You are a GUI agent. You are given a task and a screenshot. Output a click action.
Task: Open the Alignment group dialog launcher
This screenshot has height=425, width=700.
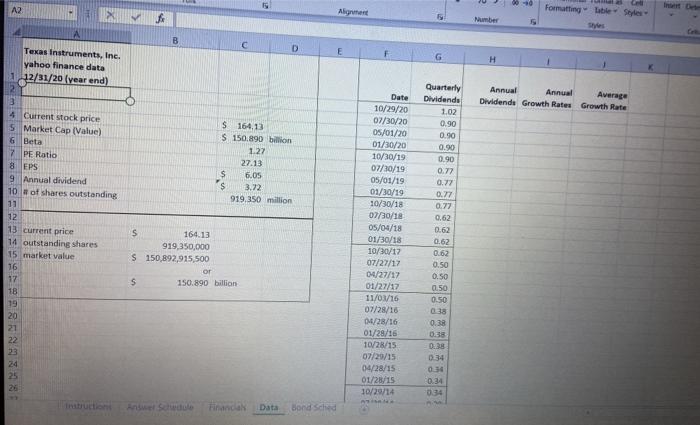(x=439, y=16)
